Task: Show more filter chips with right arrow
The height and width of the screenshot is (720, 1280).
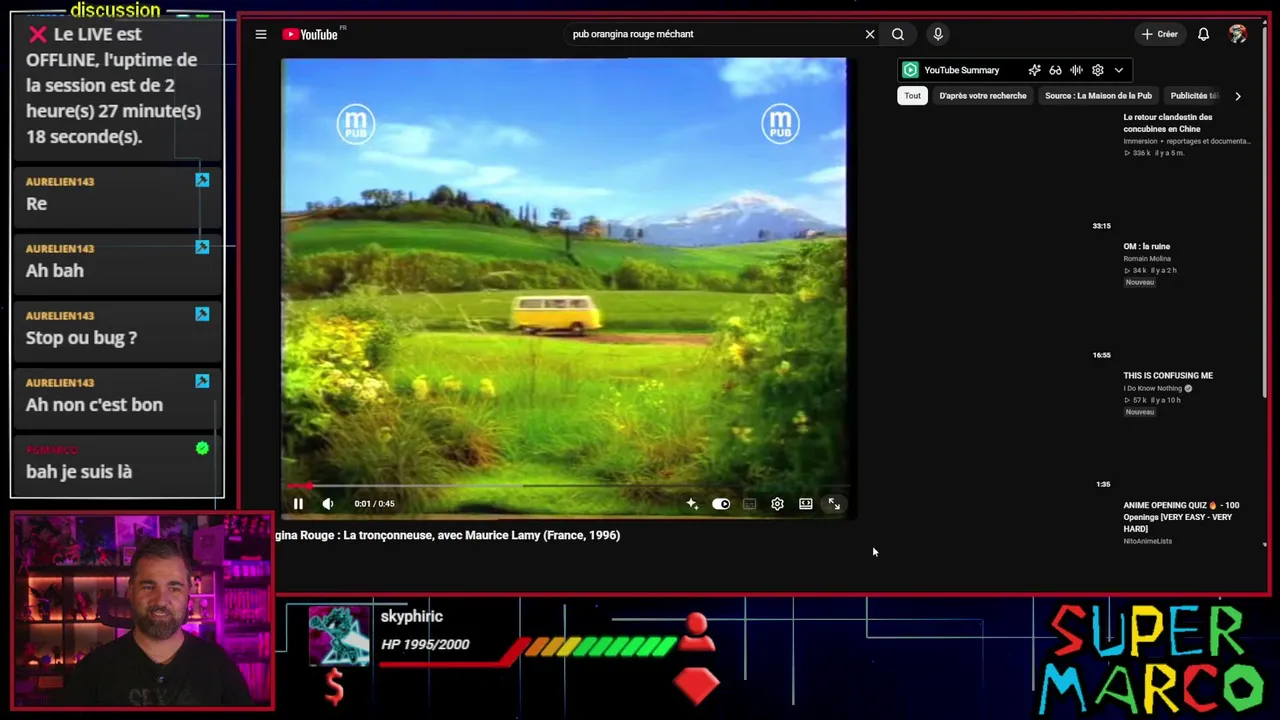Action: pyautogui.click(x=1238, y=96)
